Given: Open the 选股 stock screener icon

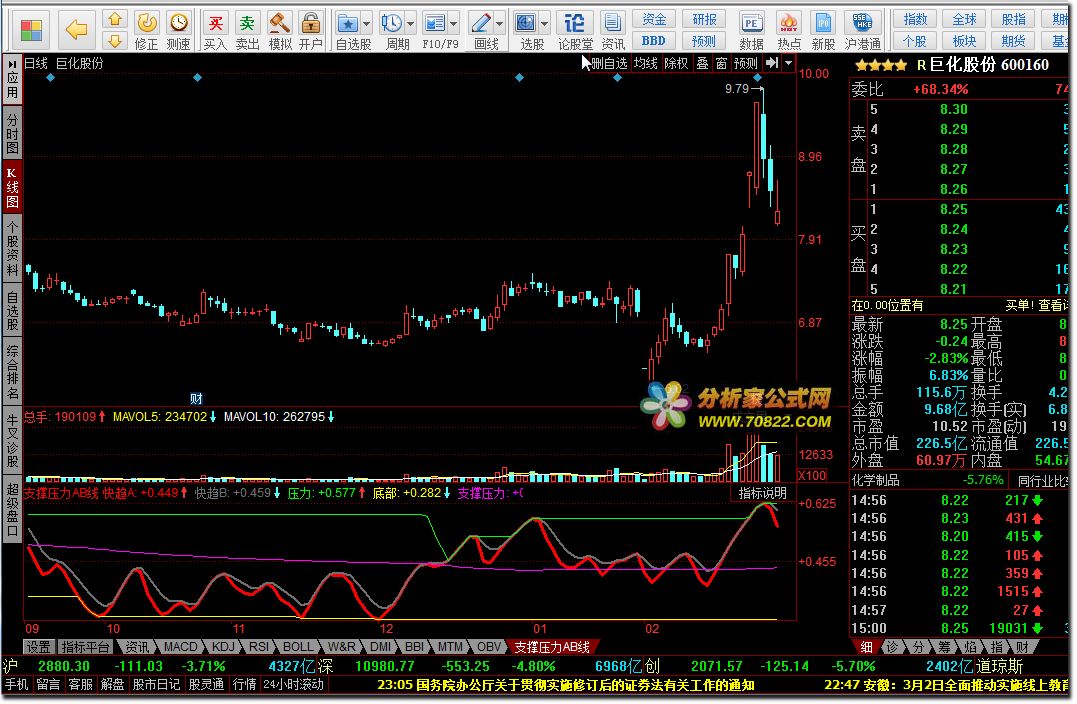Looking at the screenshot, I should pos(525,24).
